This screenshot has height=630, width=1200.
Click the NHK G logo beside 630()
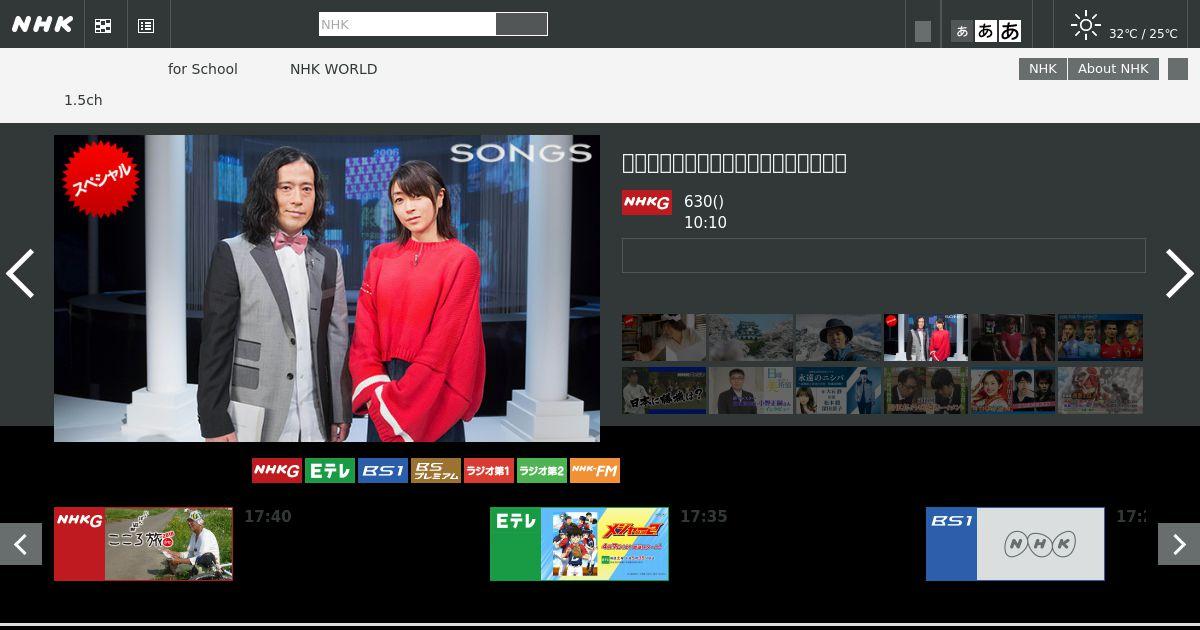coord(647,202)
